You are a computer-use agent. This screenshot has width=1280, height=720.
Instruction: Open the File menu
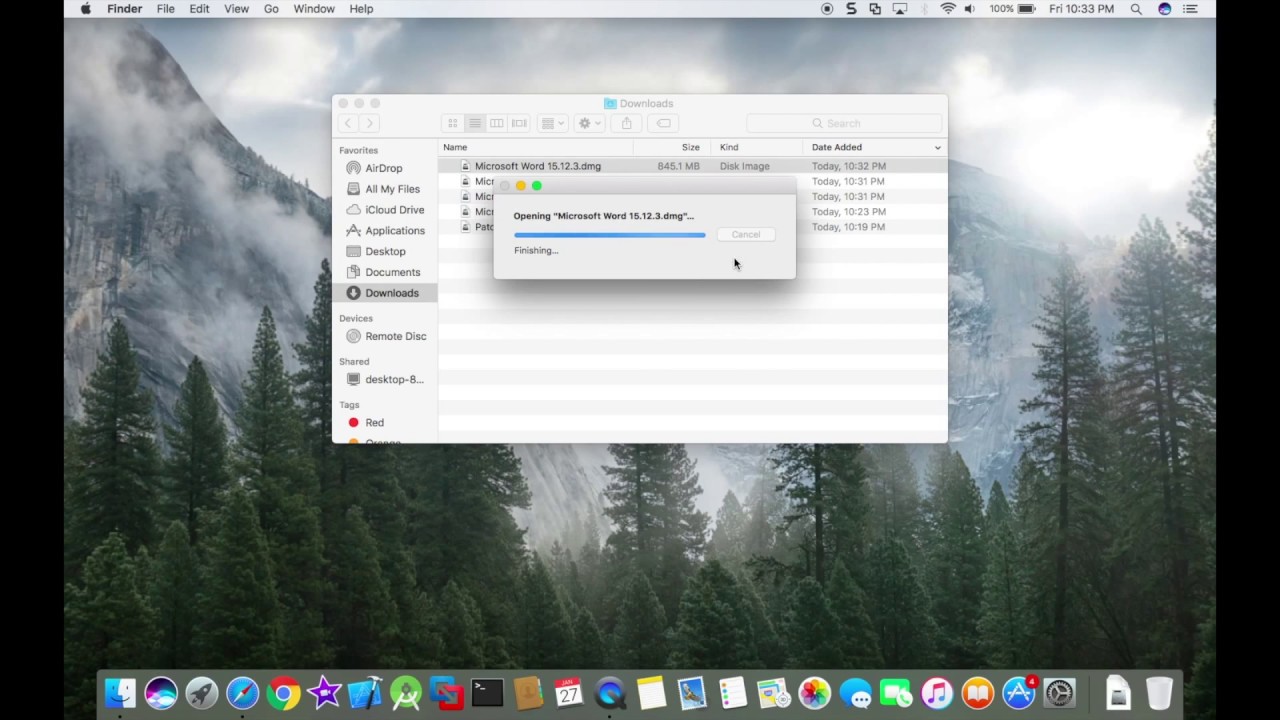165,9
